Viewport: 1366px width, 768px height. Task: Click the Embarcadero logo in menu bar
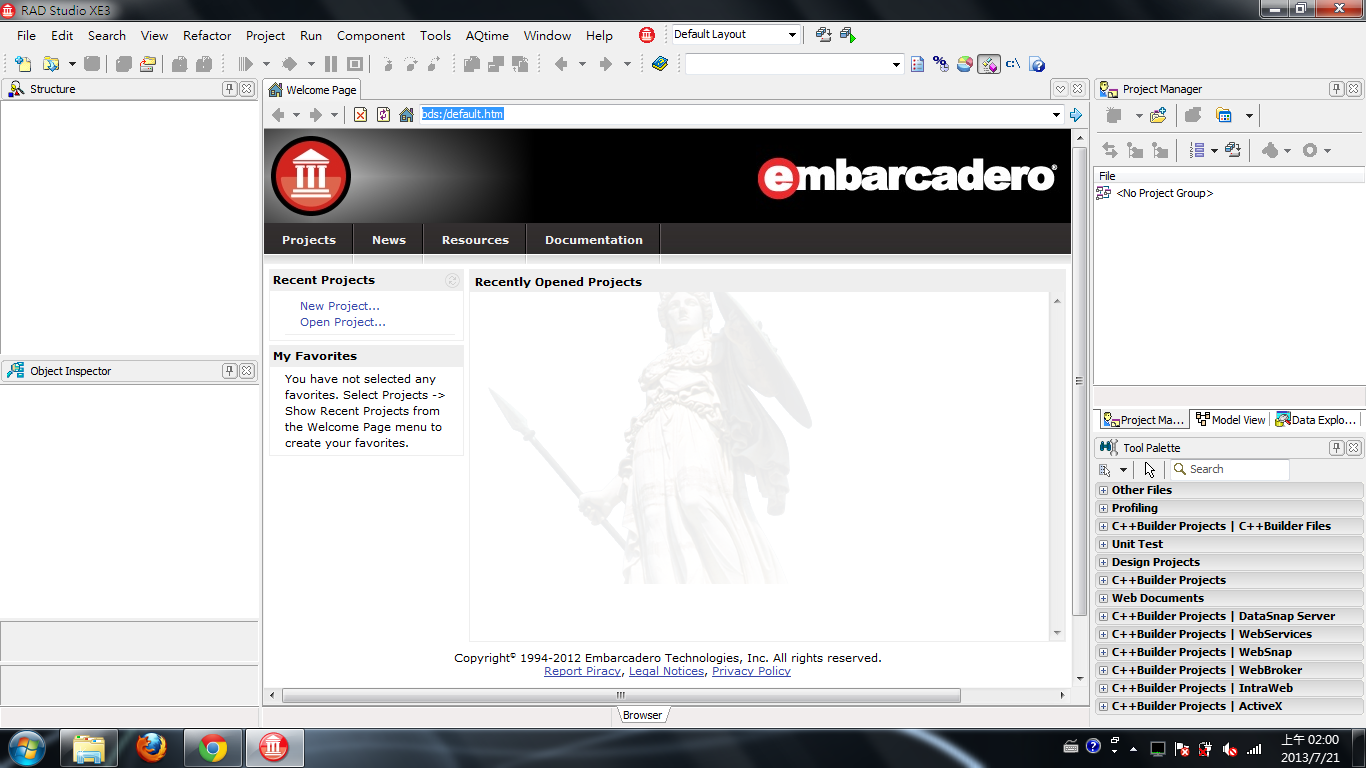click(x=647, y=35)
